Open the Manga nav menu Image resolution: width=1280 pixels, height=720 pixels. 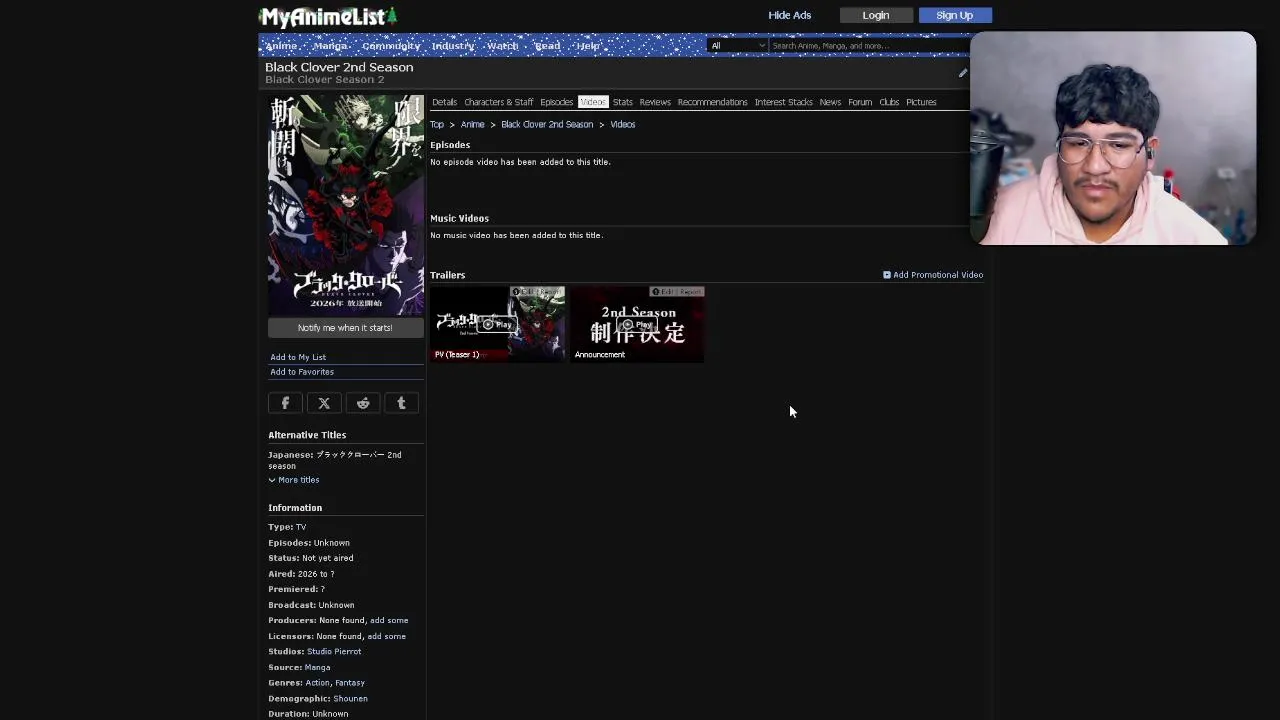click(x=330, y=46)
